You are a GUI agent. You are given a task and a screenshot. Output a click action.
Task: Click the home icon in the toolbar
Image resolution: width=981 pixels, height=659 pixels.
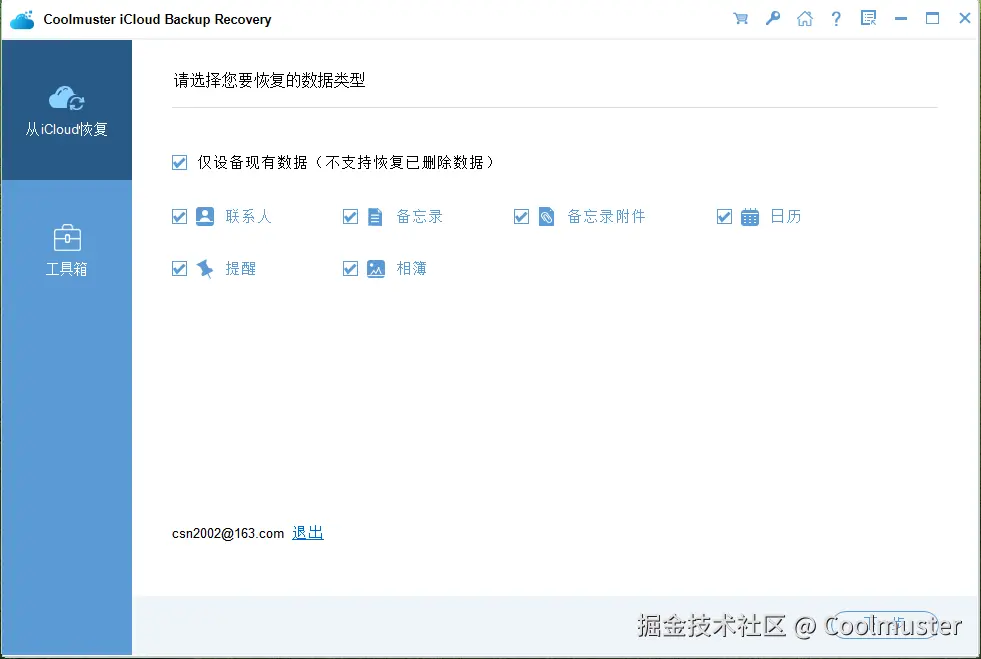[x=805, y=18]
